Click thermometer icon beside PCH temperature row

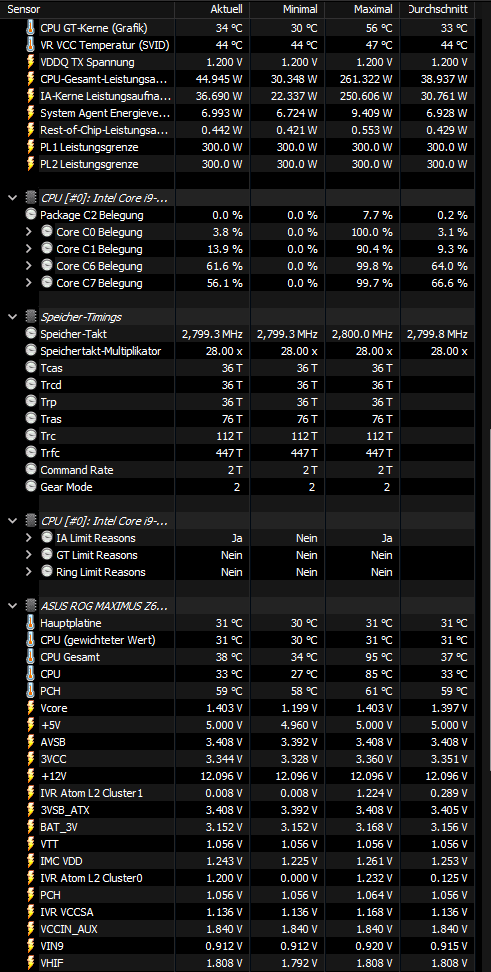[31, 690]
